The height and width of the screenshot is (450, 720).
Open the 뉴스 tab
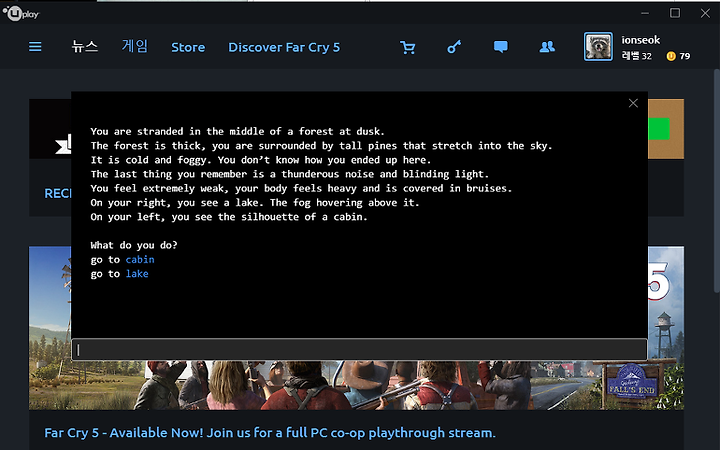tap(85, 47)
